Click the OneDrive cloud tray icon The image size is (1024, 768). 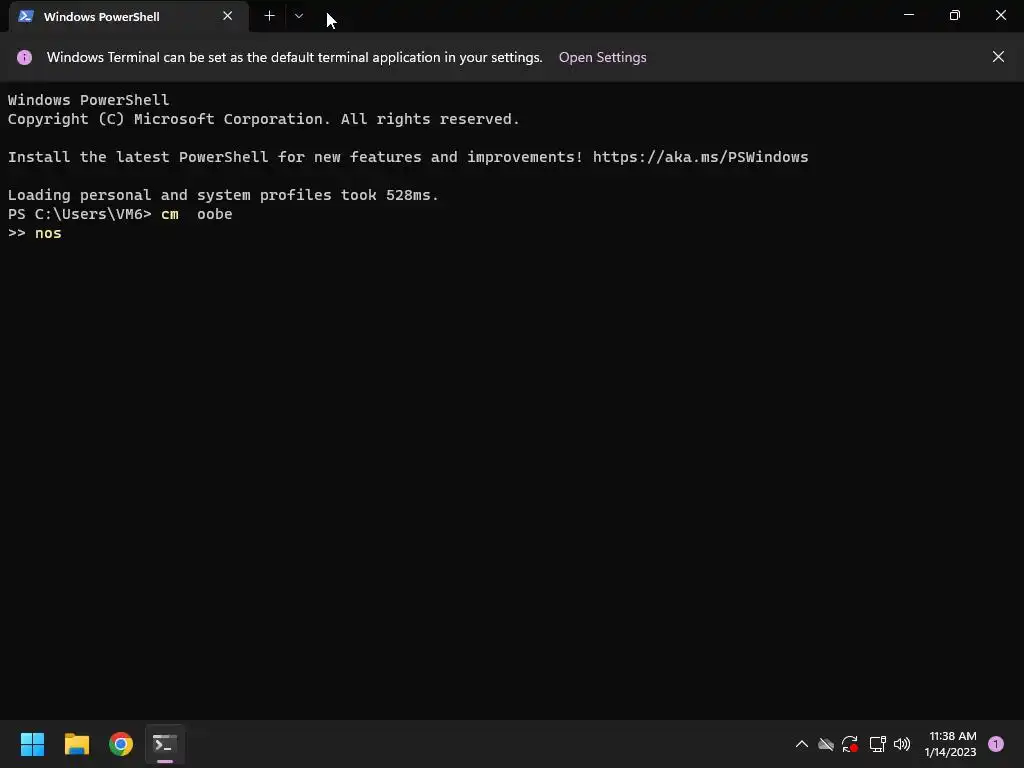point(825,744)
